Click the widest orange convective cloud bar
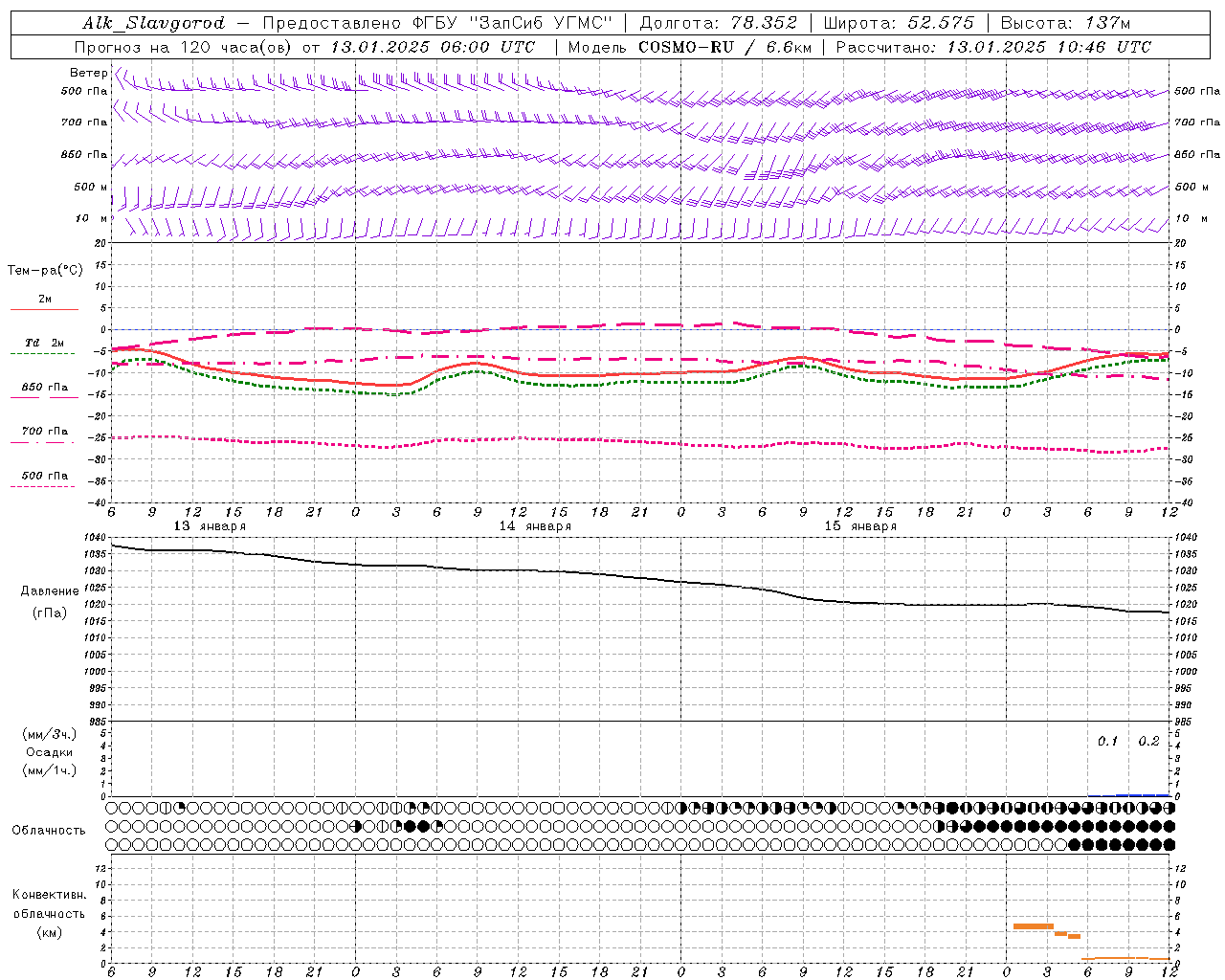Viewport: 1225px width, 980px height. coord(1034,926)
